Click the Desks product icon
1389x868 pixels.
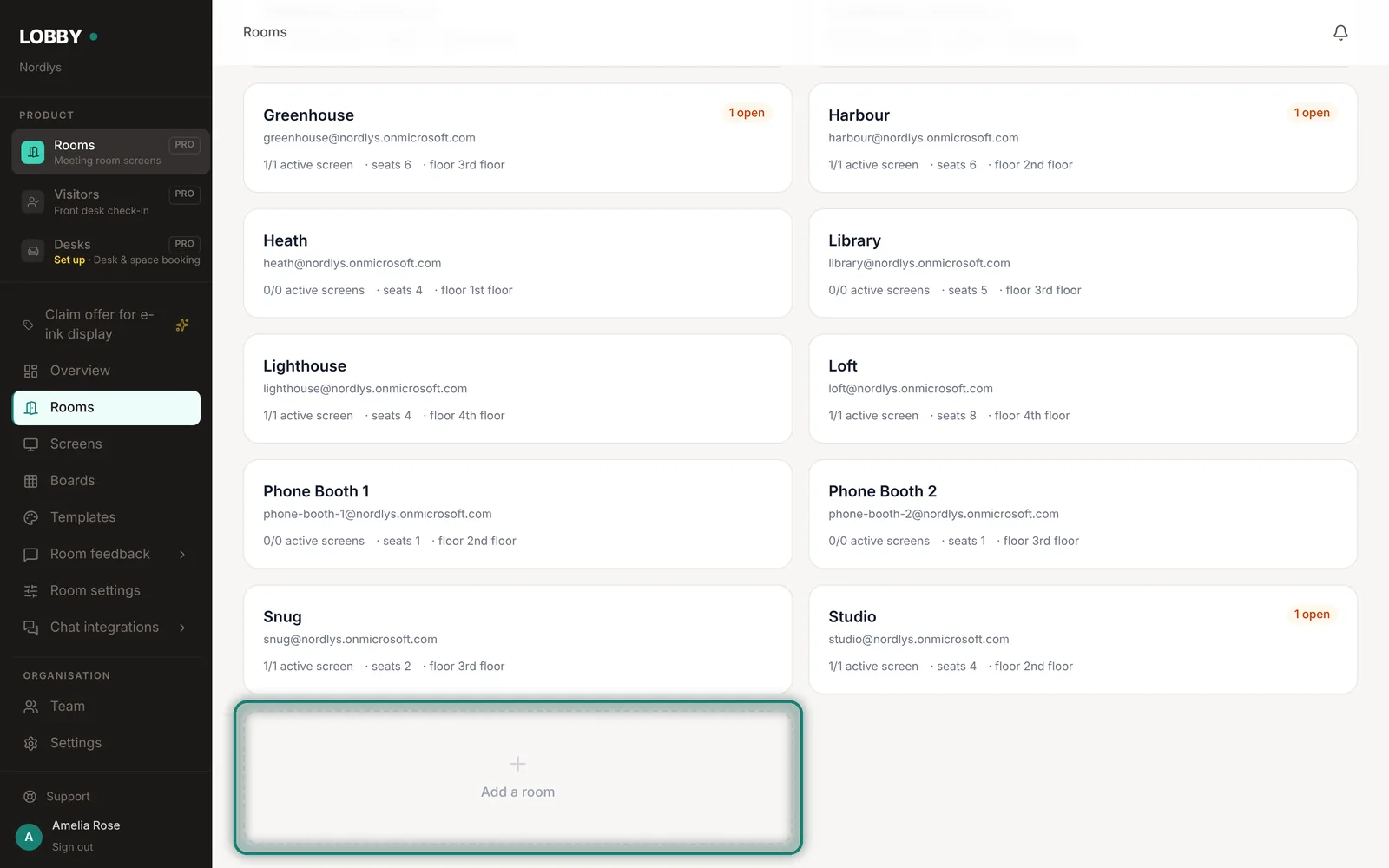pos(33,252)
